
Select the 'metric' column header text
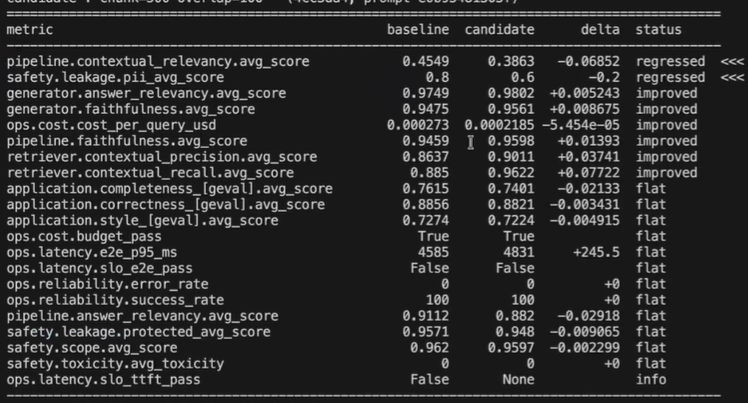coord(30,30)
